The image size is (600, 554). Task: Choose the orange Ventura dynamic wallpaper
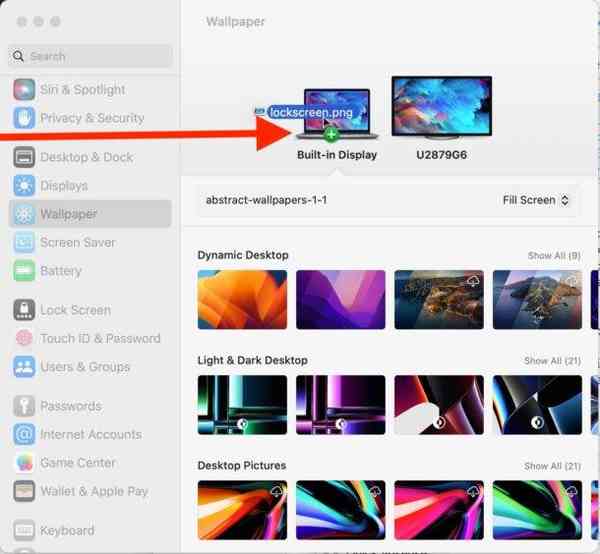[x=242, y=300]
